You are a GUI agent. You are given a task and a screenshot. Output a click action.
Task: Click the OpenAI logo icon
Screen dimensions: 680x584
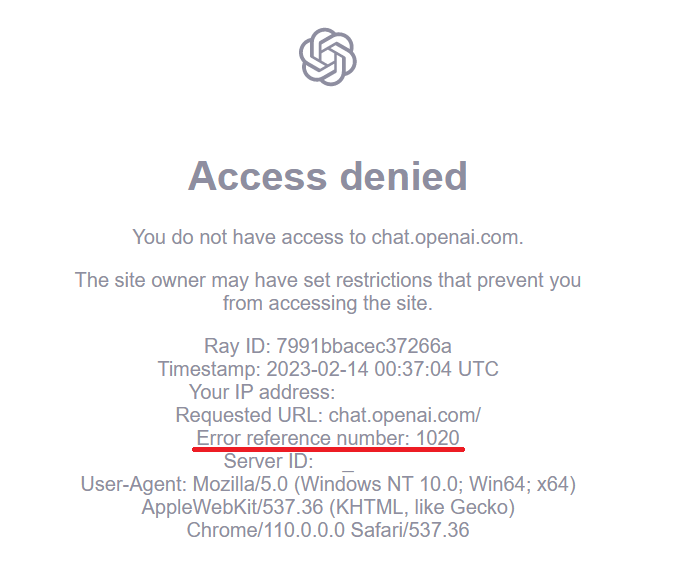328,56
